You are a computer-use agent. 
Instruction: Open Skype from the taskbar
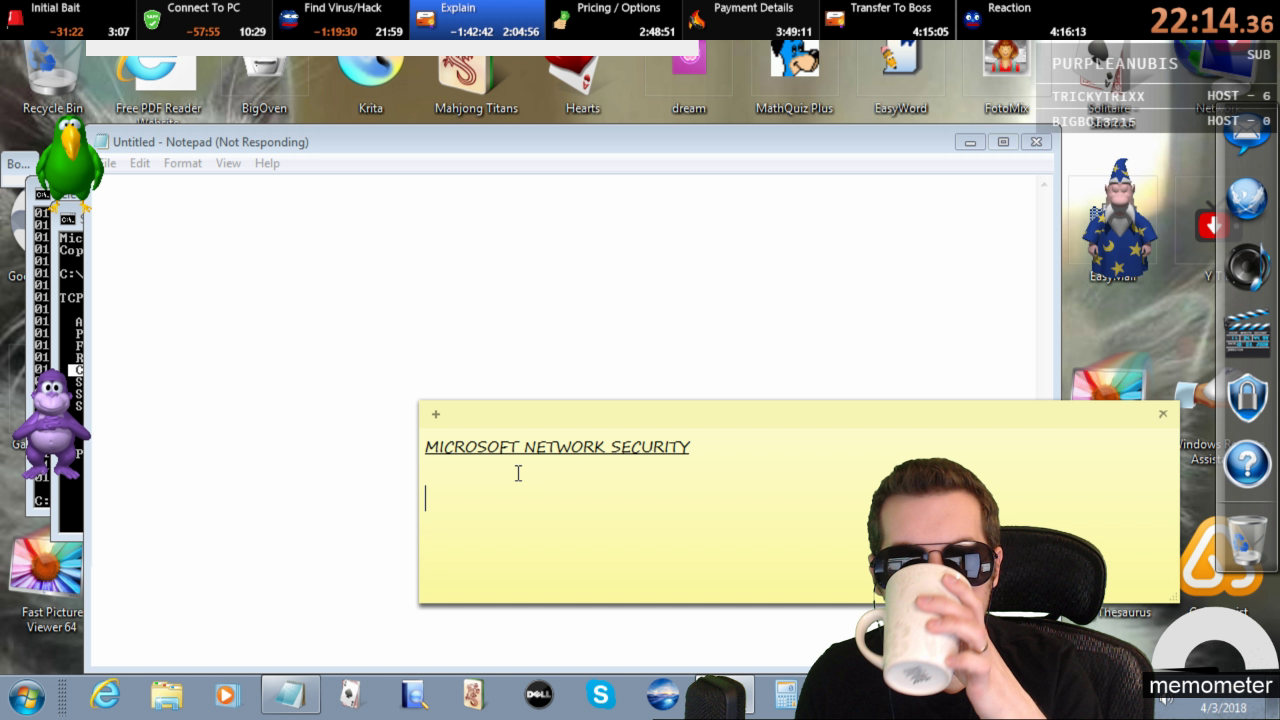point(600,694)
